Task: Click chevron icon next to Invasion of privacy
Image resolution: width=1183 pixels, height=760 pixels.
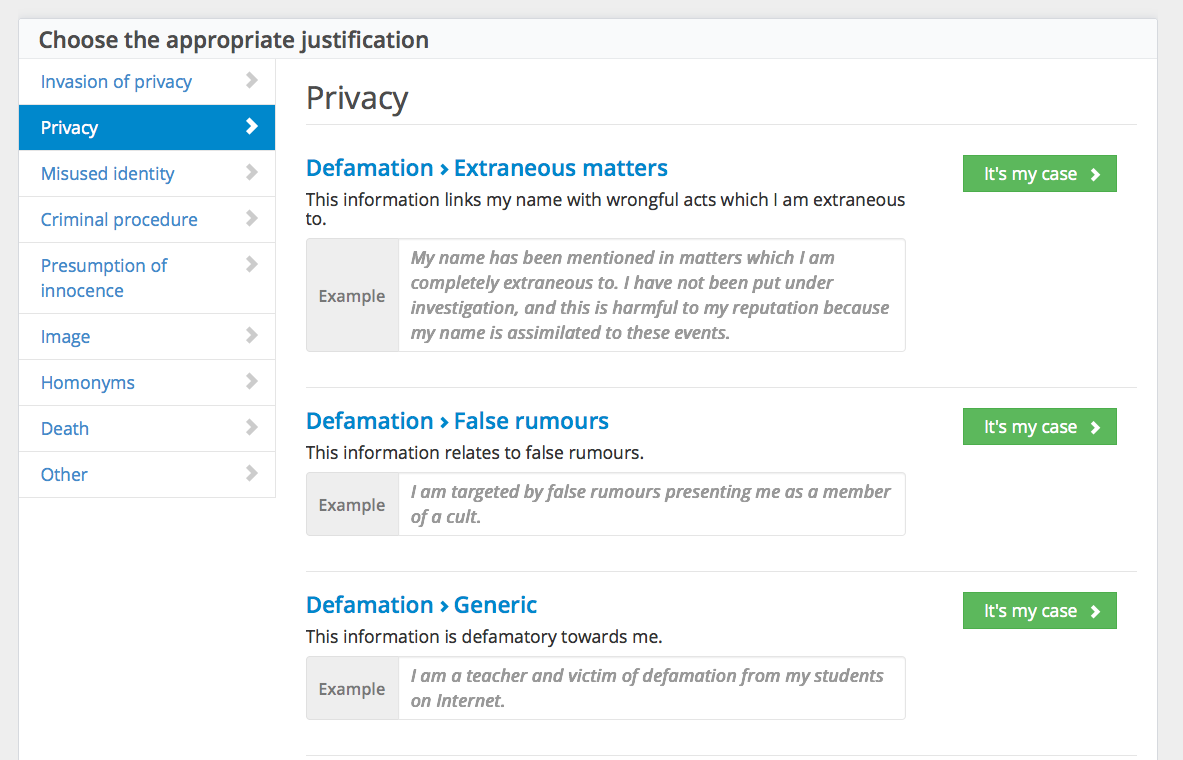Action: click(x=251, y=81)
